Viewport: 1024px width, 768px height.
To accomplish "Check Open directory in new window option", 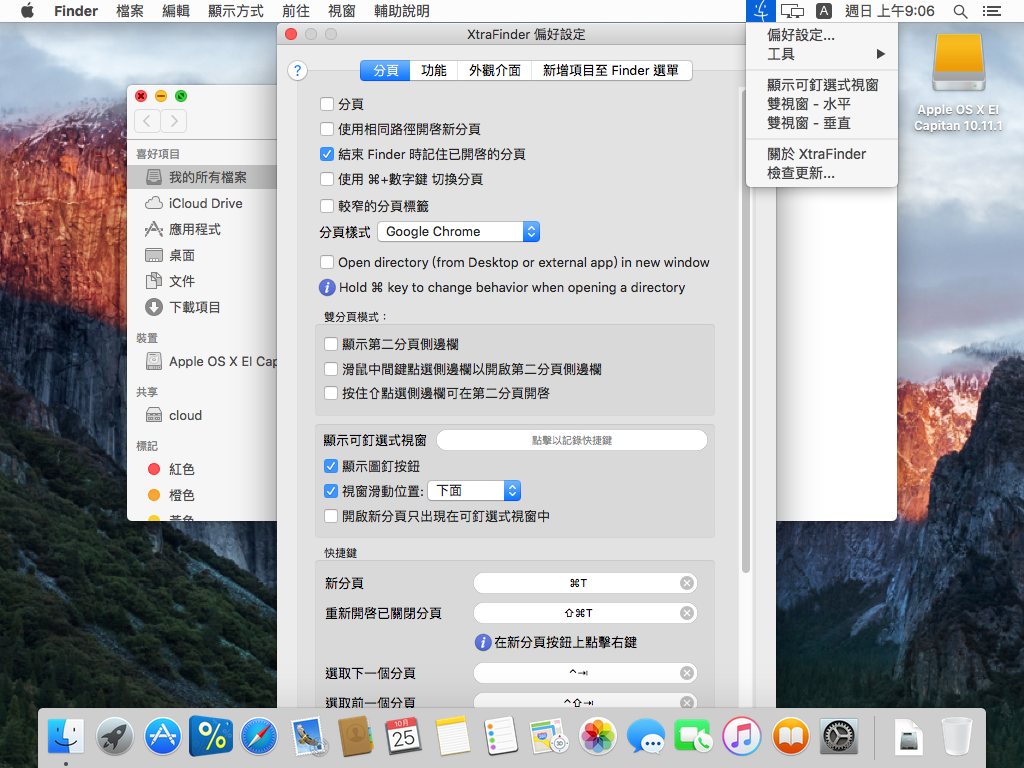I will [327, 263].
